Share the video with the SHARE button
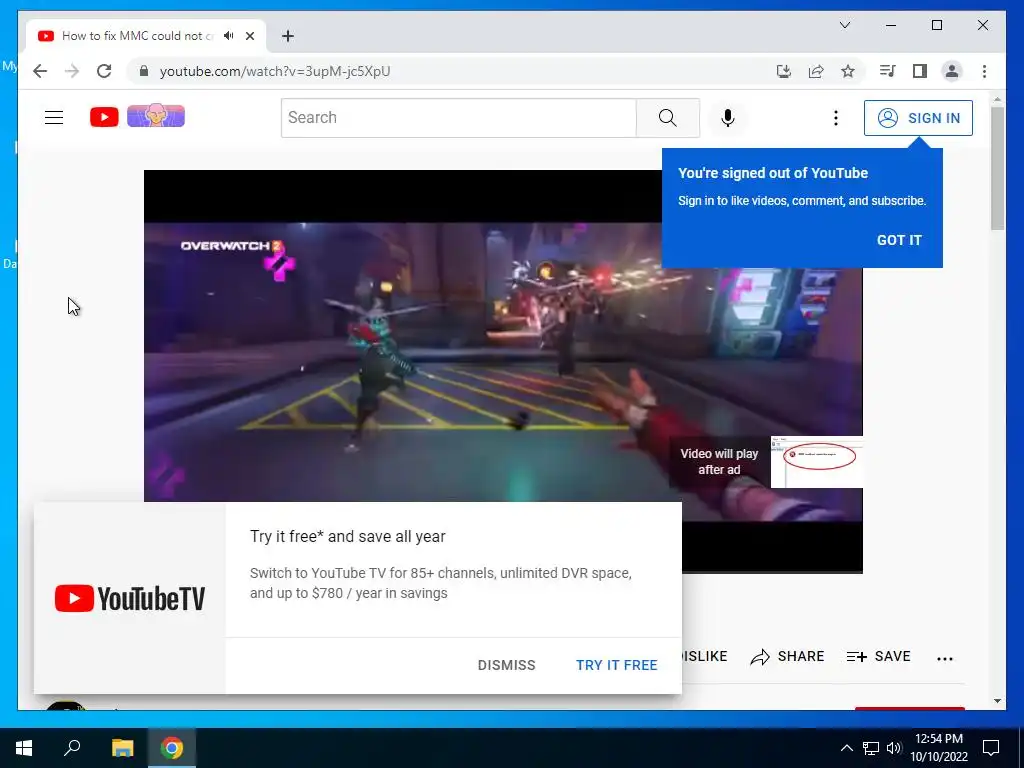Viewport: 1024px width, 768px height. point(787,656)
